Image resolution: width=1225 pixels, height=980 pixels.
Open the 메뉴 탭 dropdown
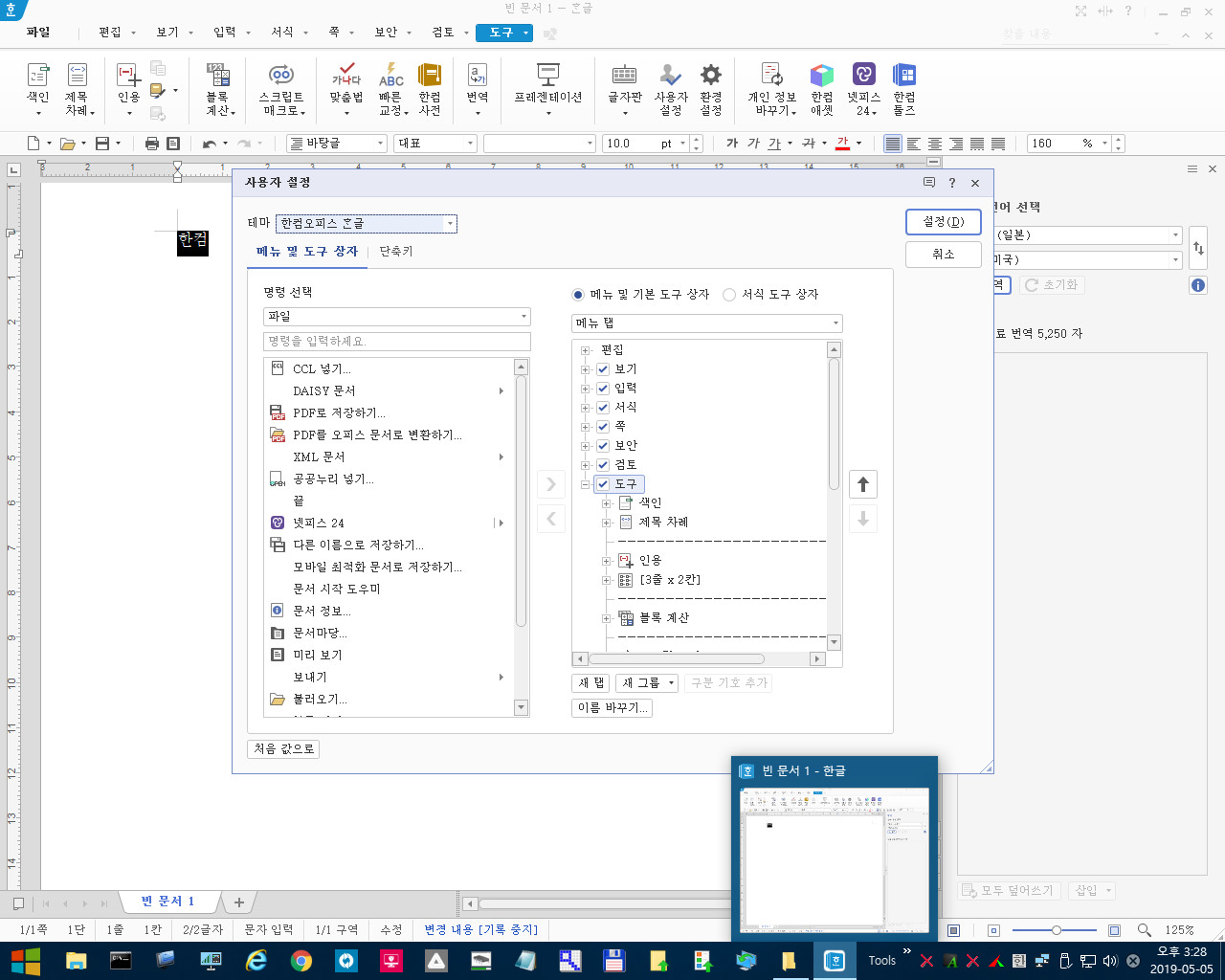[x=706, y=323]
